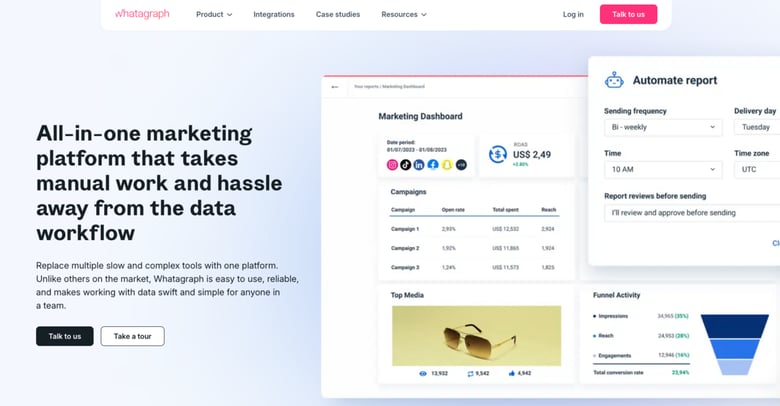Image resolution: width=780 pixels, height=406 pixels.
Task: Open the Integrations nav item
Action: pos(274,14)
